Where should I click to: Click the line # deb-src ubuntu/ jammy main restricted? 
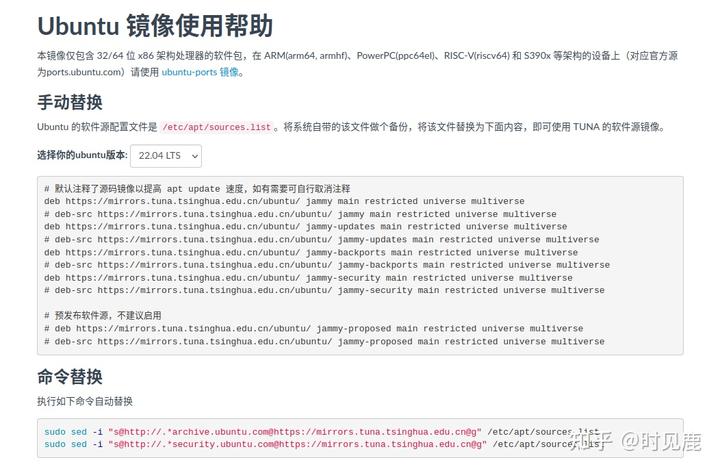300,214
